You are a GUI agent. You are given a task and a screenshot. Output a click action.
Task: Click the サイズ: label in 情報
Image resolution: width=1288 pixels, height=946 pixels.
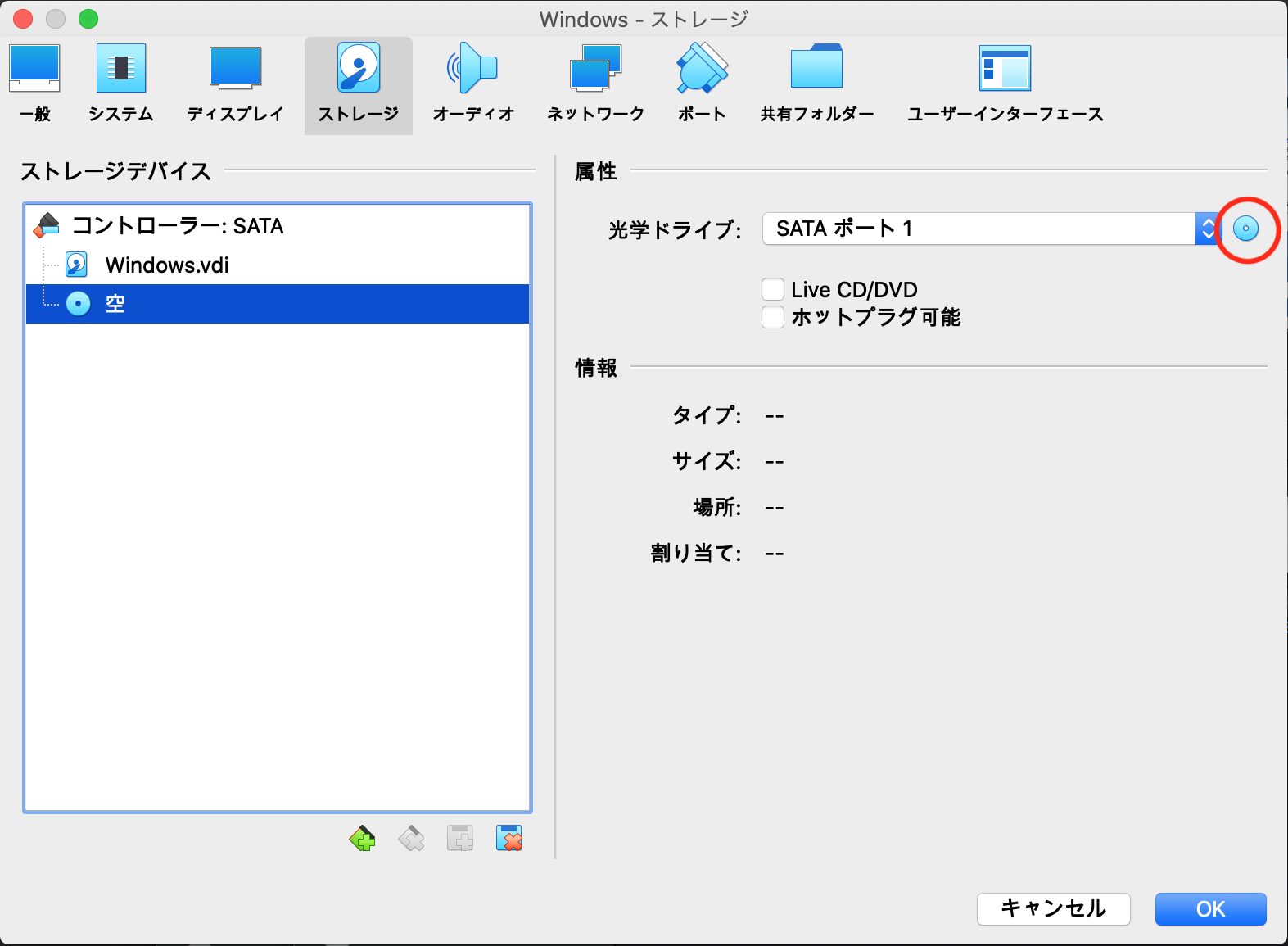pyautogui.click(x=707, y=461)
